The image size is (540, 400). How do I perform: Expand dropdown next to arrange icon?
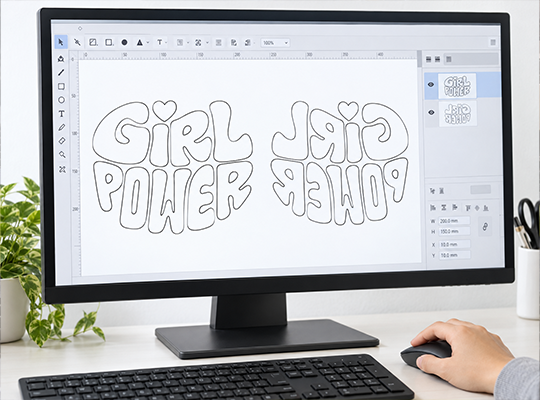coord(207,43)
